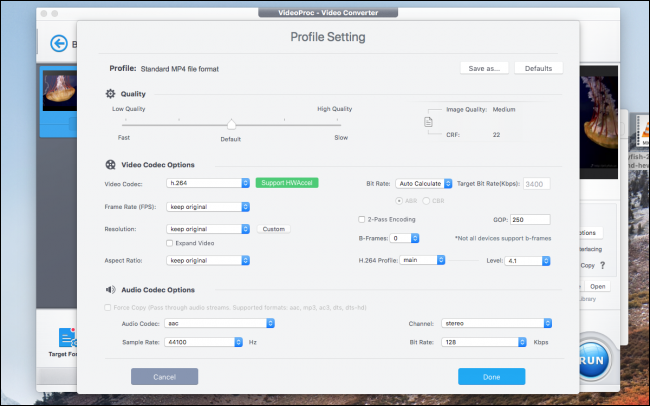650x406 pixels.
Task: Click the CRF value '22'
Action: (496, 135)
